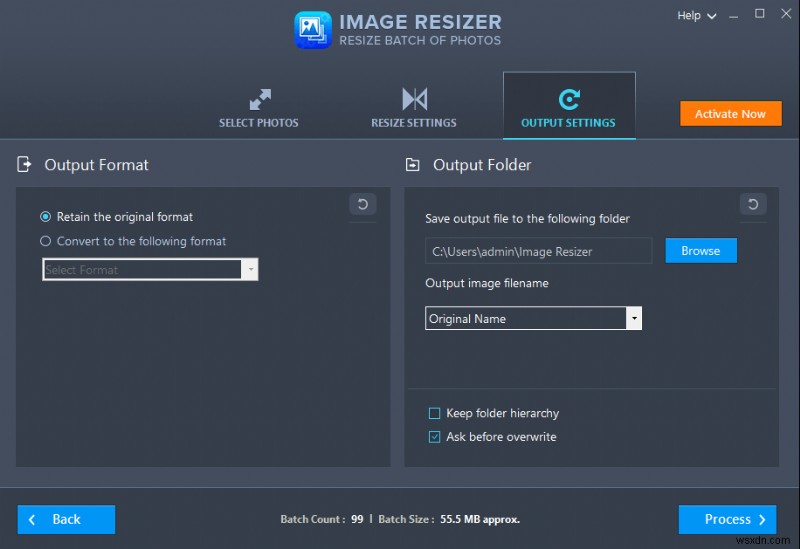Open the Help menu

pyautogui.click(x=696, y=16)
